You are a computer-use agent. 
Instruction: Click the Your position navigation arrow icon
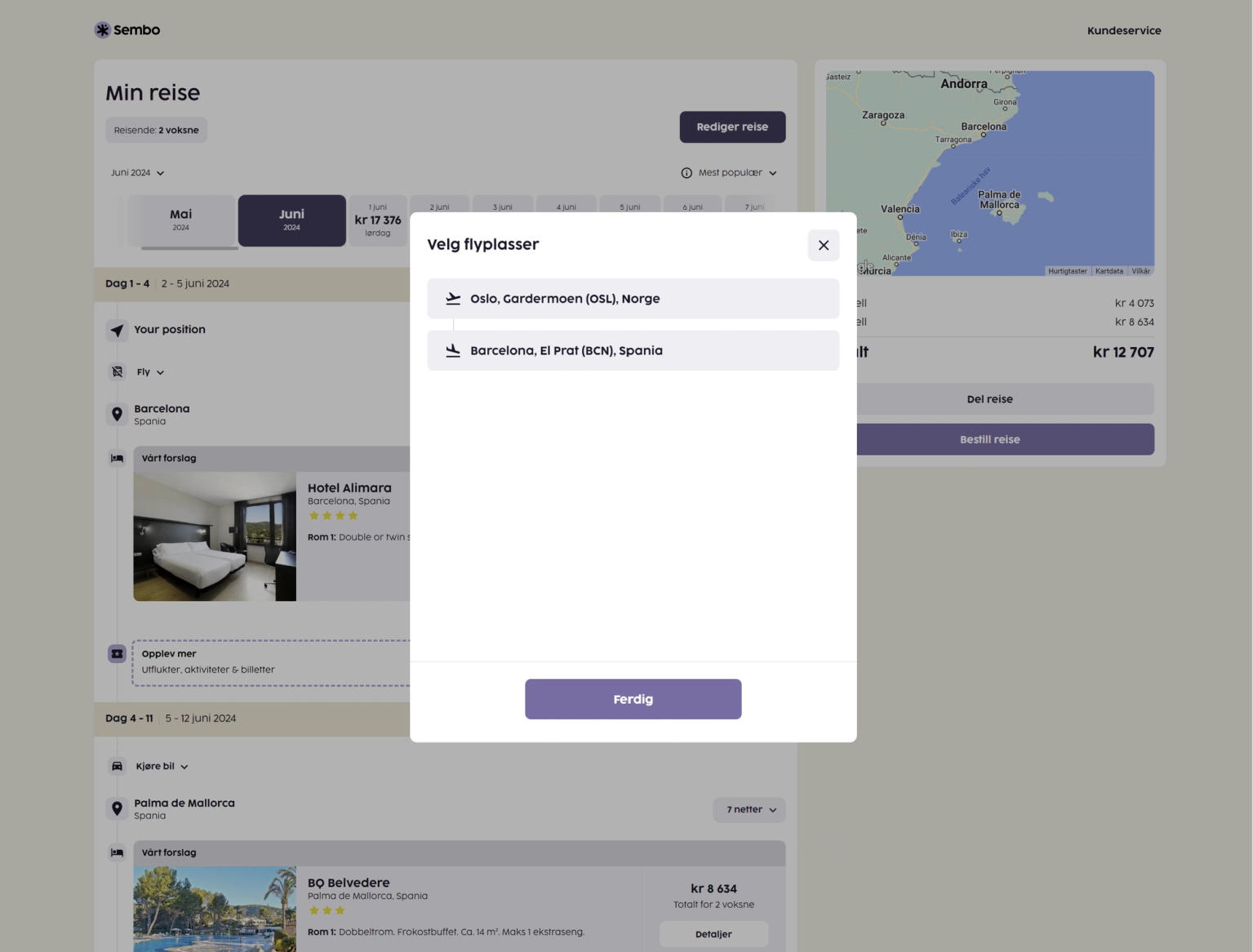click(117, 330)
